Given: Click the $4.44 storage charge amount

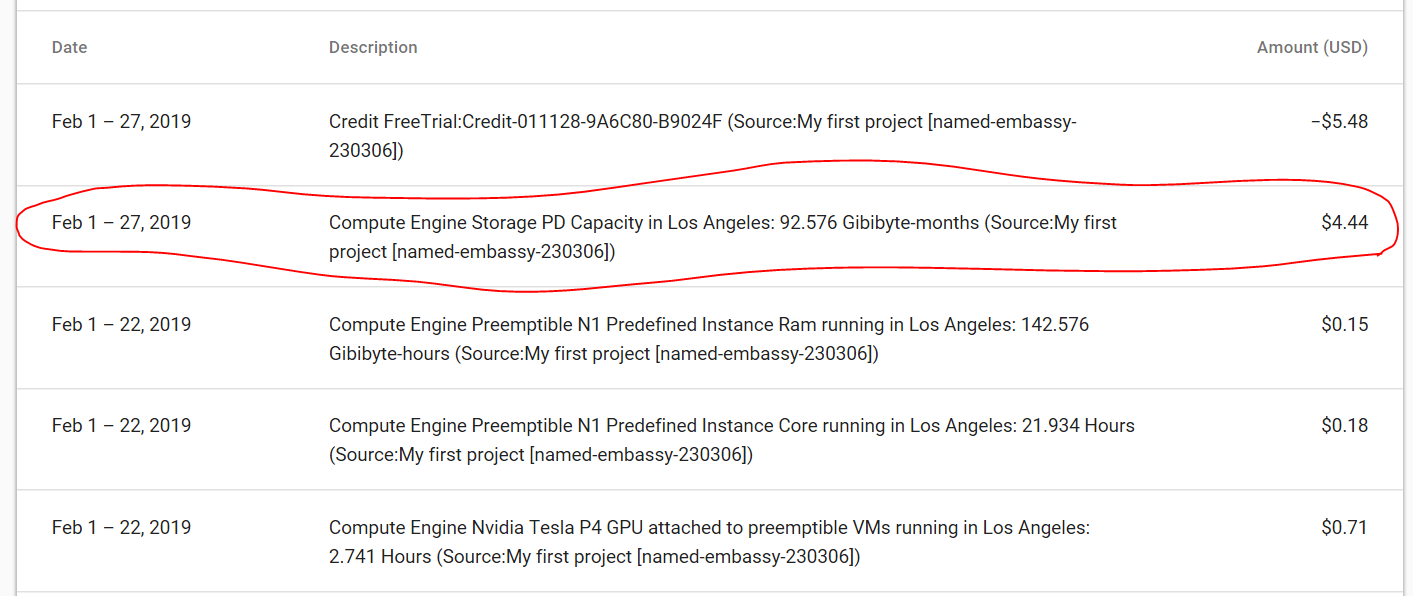Looking at the screenshot, I should click(x=1344, y=222).
